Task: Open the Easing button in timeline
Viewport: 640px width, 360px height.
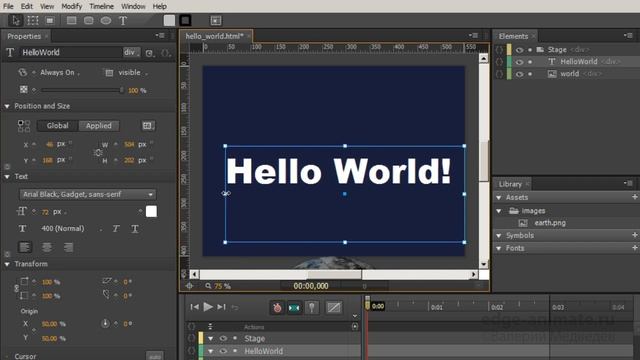Action: pos(333,307)
